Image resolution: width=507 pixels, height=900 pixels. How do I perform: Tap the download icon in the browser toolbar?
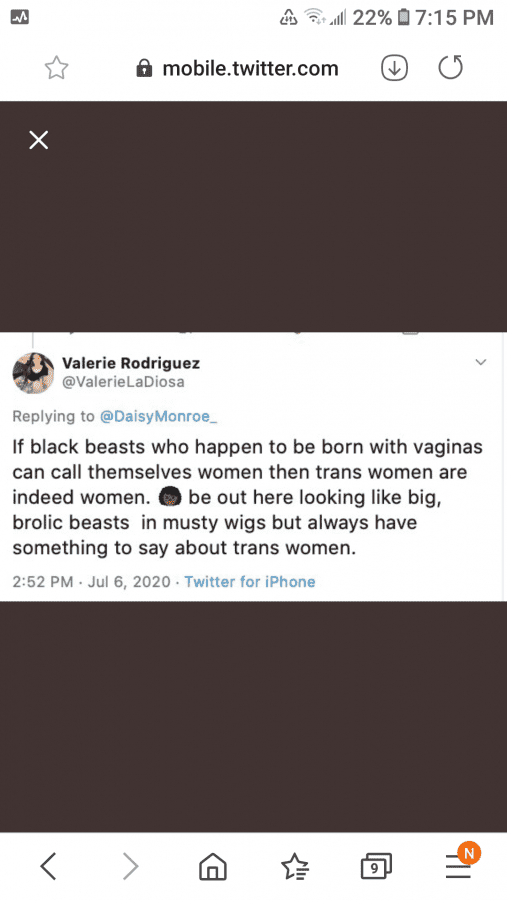394,68
